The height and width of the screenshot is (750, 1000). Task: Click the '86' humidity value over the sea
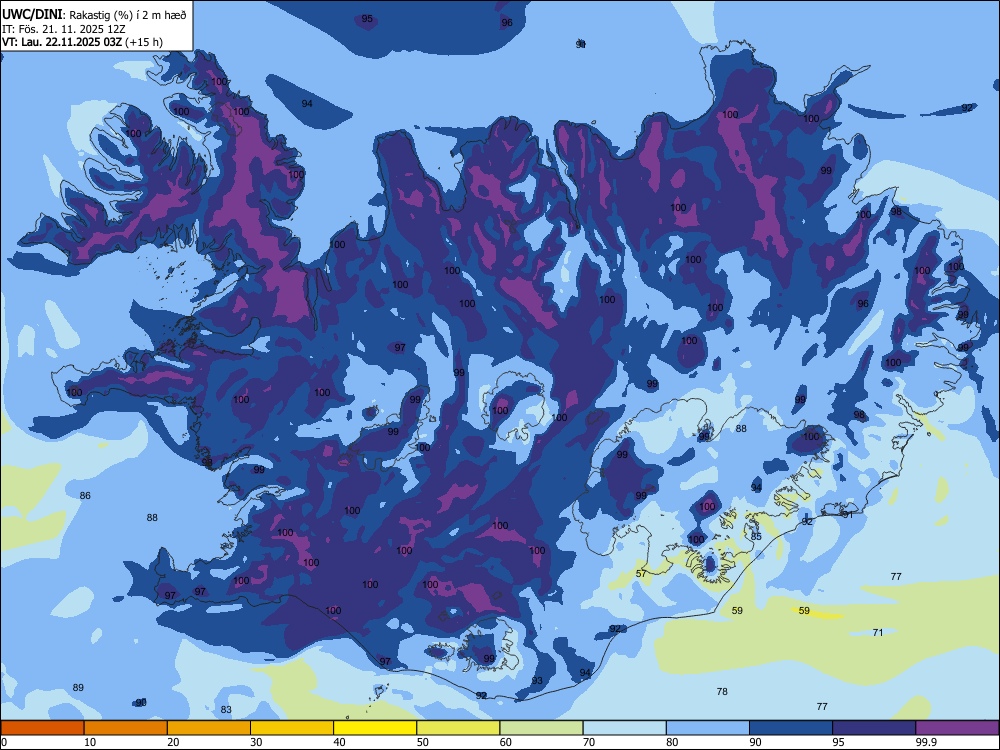(x=85, y=496)
